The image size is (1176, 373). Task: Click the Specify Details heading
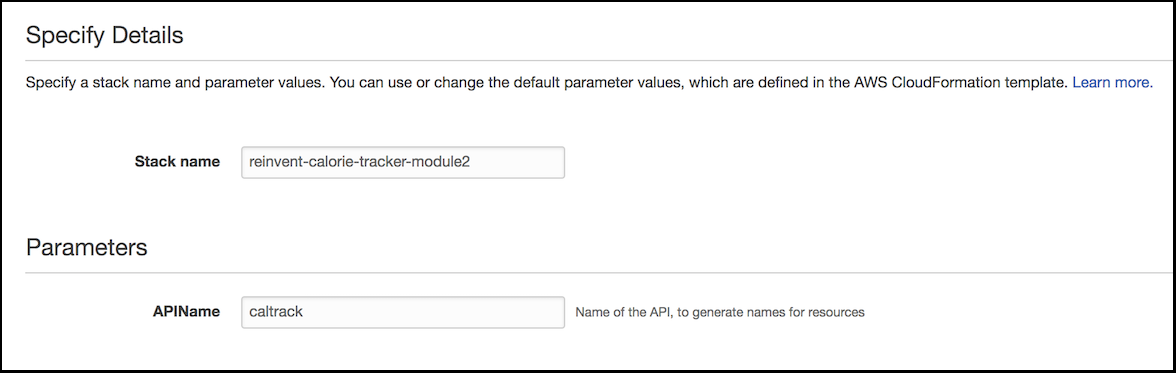point(104,35)
